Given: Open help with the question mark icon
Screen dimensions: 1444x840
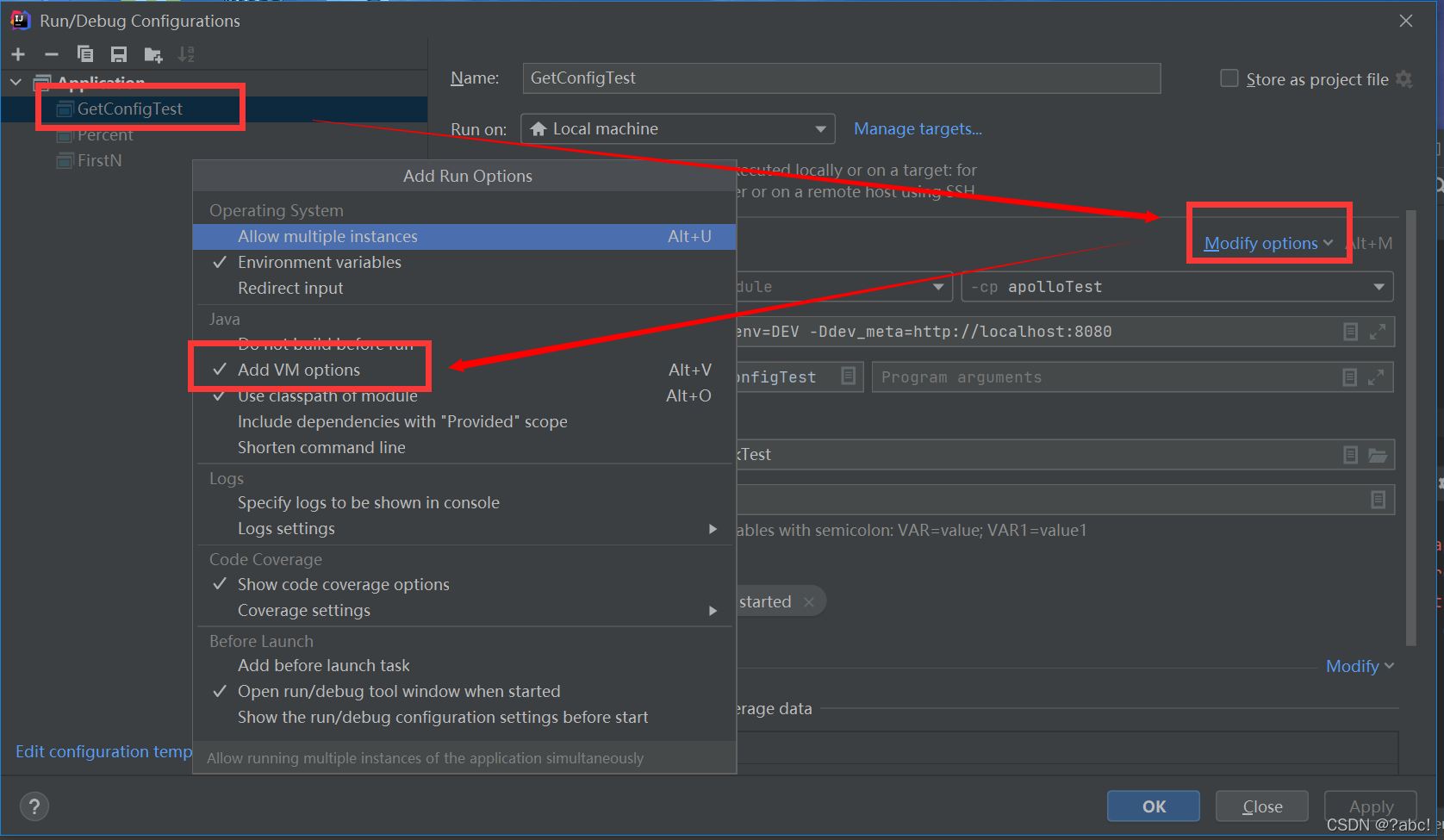Looking at the screenshot, I should coord(34,806).
